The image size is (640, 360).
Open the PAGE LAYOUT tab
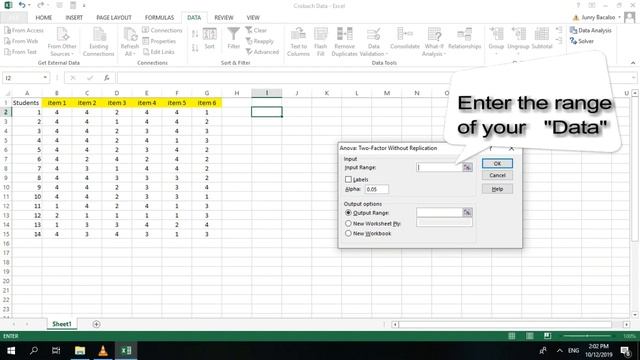113,18
